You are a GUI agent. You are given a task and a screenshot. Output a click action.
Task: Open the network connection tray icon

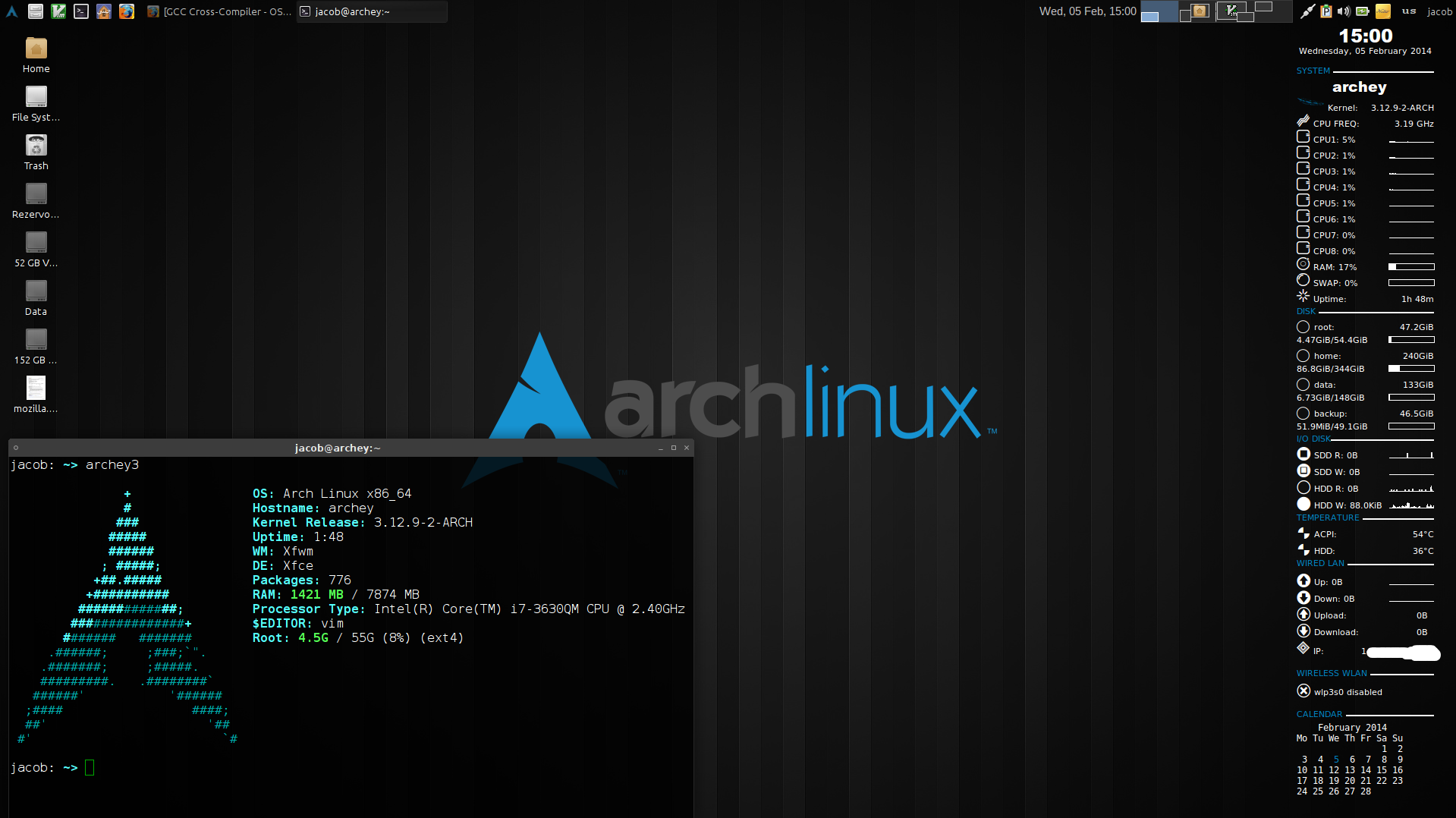1307,11
